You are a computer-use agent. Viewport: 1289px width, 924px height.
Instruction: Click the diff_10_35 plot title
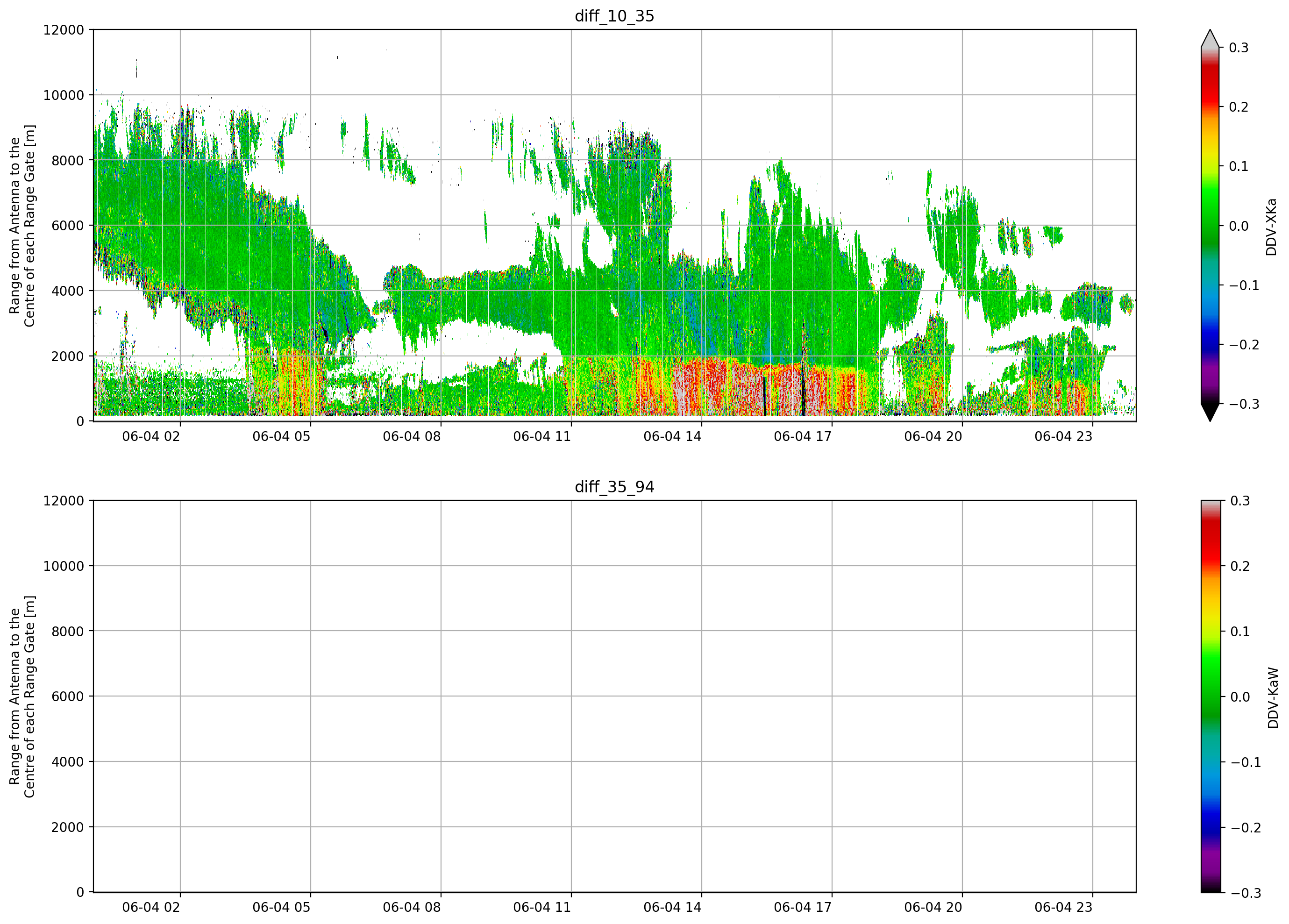pos(614,16)
